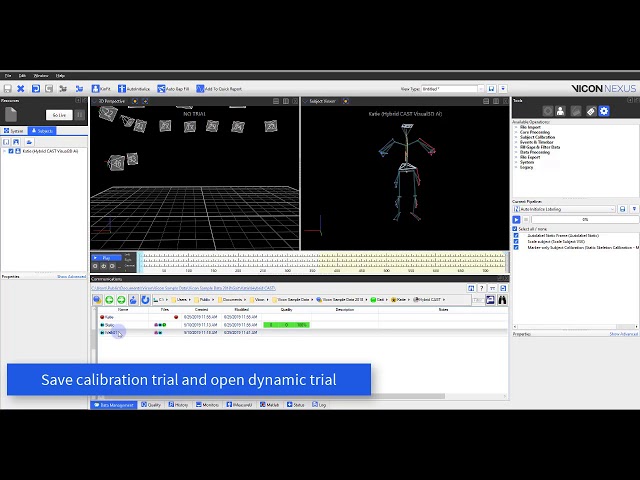The image size is (640, 480).
Task: Open the System Preparation tools icon
Action: [x=548, y=111]
